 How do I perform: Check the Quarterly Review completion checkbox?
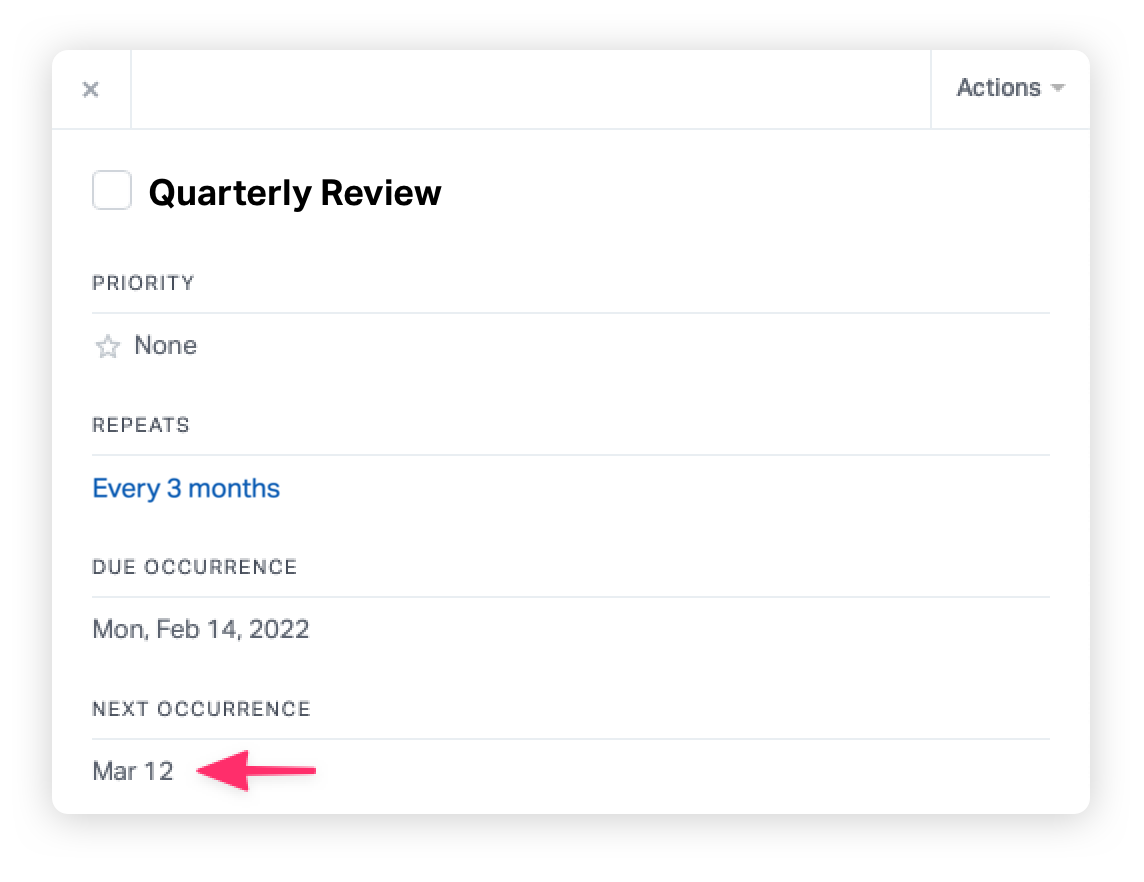112,190
